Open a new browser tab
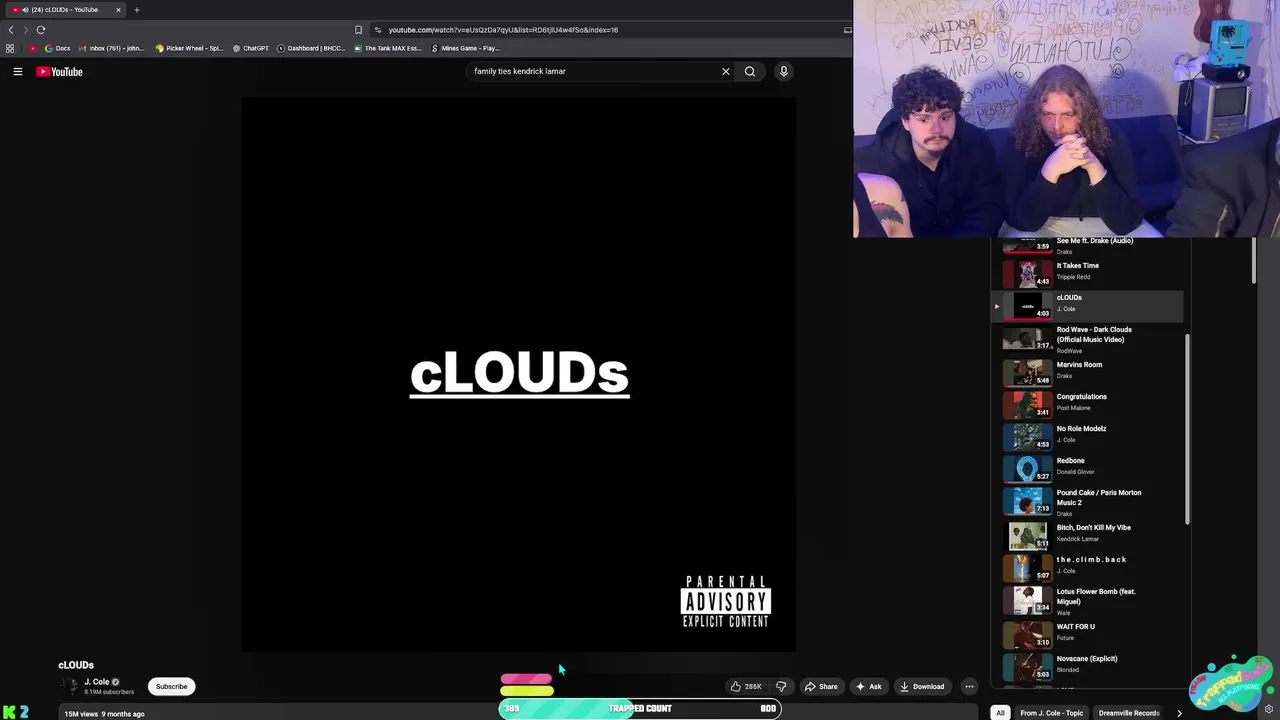The height and width of the screenshot is (720, 1280). click(x=137, y=10)
